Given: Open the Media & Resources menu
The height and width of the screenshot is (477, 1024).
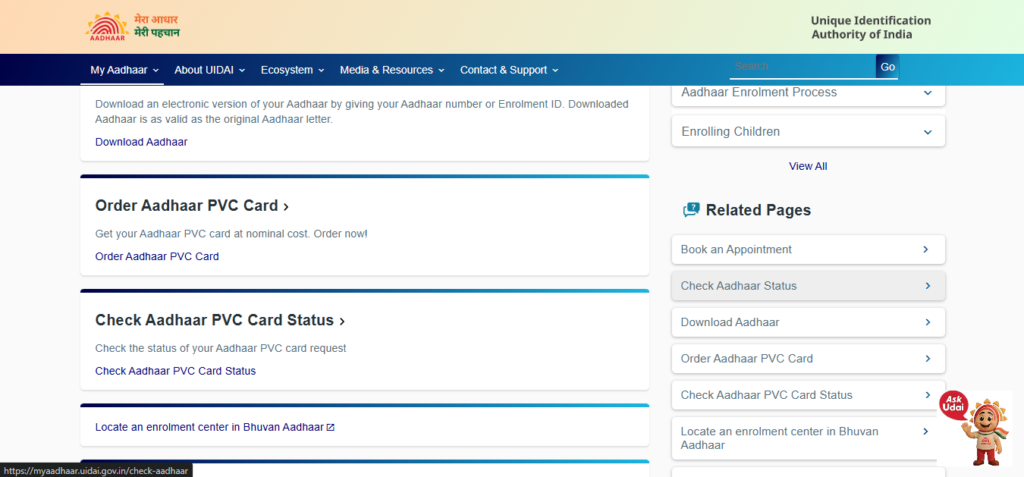Looking at the screenshot, I should pos(392,70).
